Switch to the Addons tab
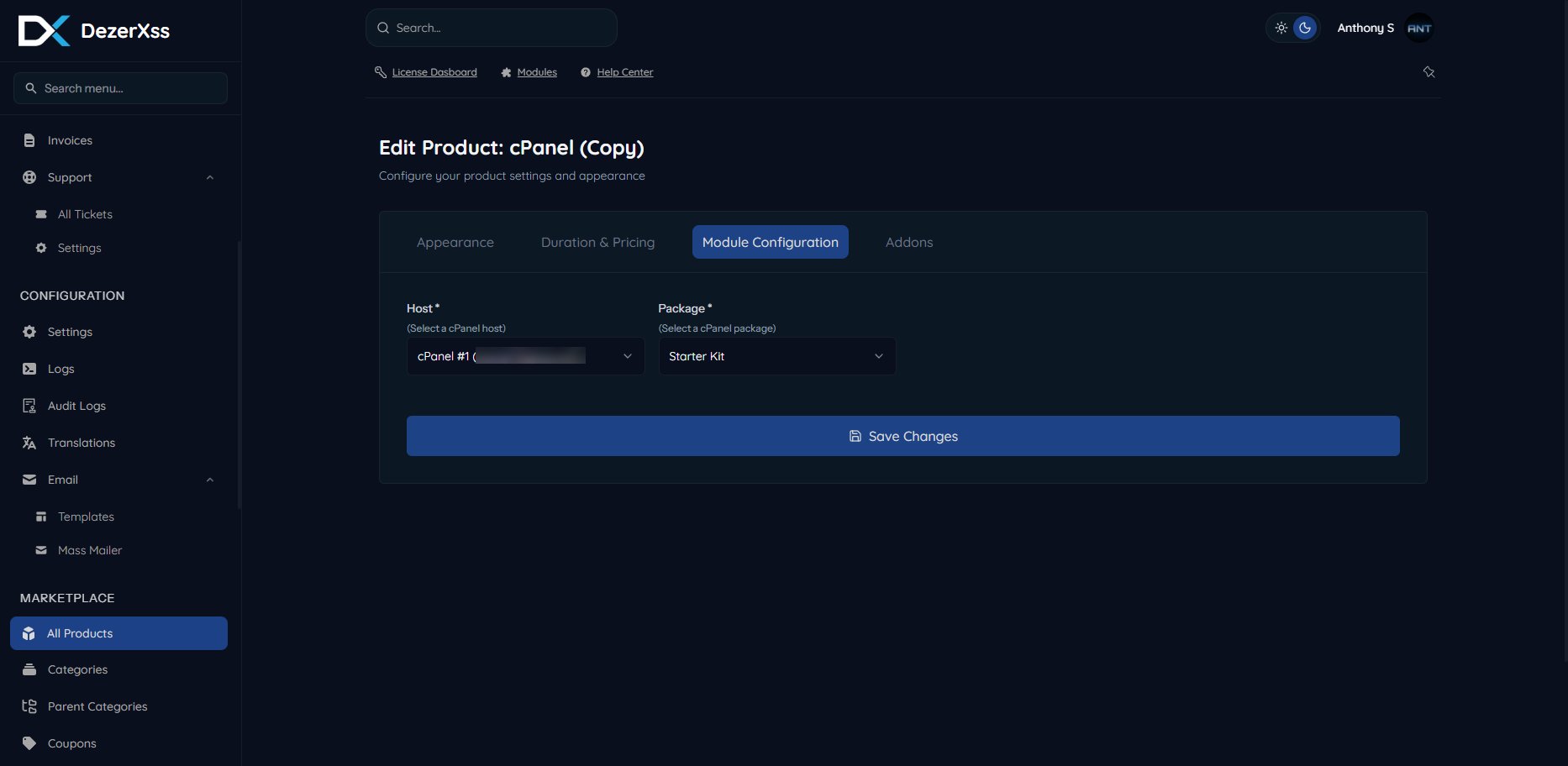Screen dimensions: 1568x766 [x=909, y=242]
